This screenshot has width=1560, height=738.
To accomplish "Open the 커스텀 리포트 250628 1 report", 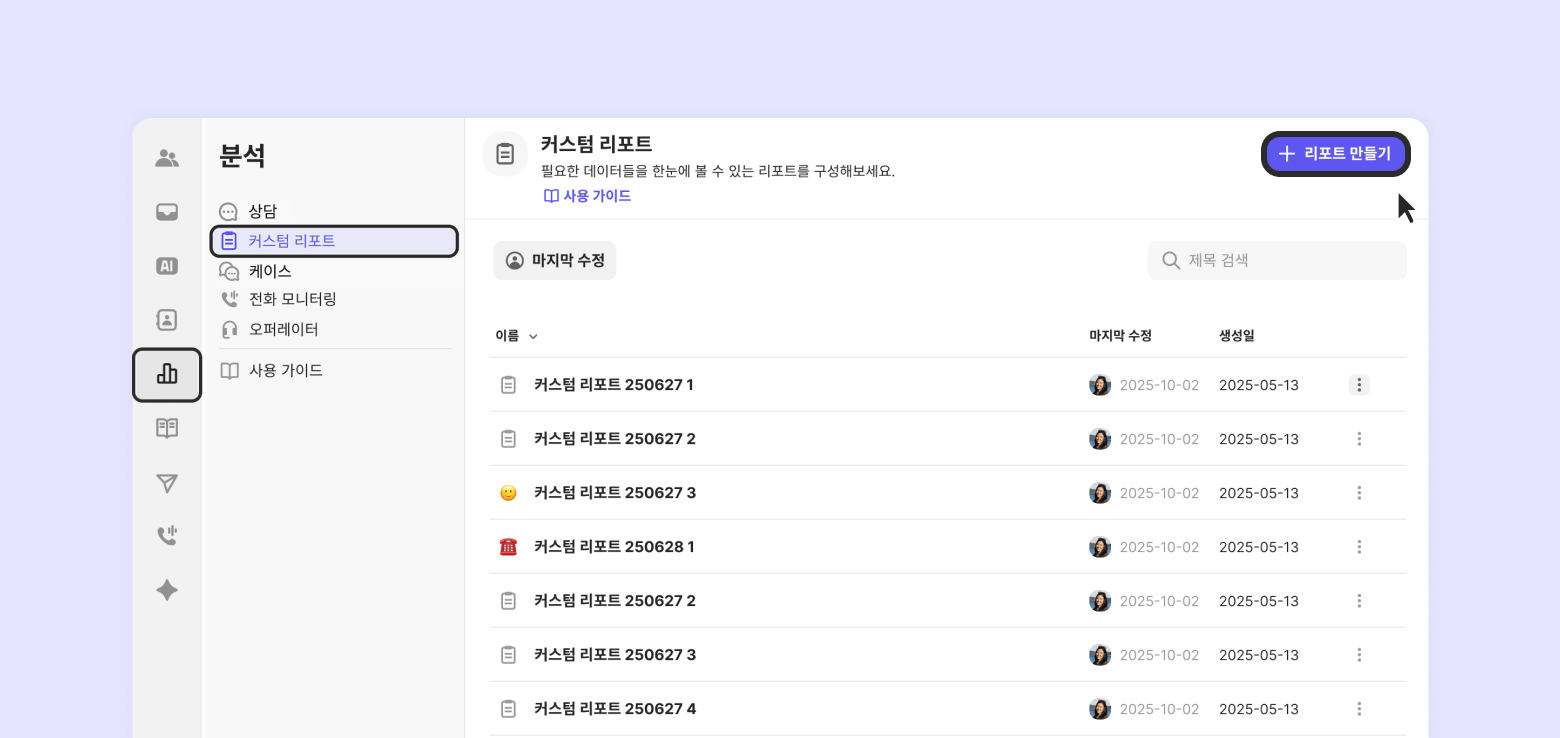I will (x=613, y=547).
